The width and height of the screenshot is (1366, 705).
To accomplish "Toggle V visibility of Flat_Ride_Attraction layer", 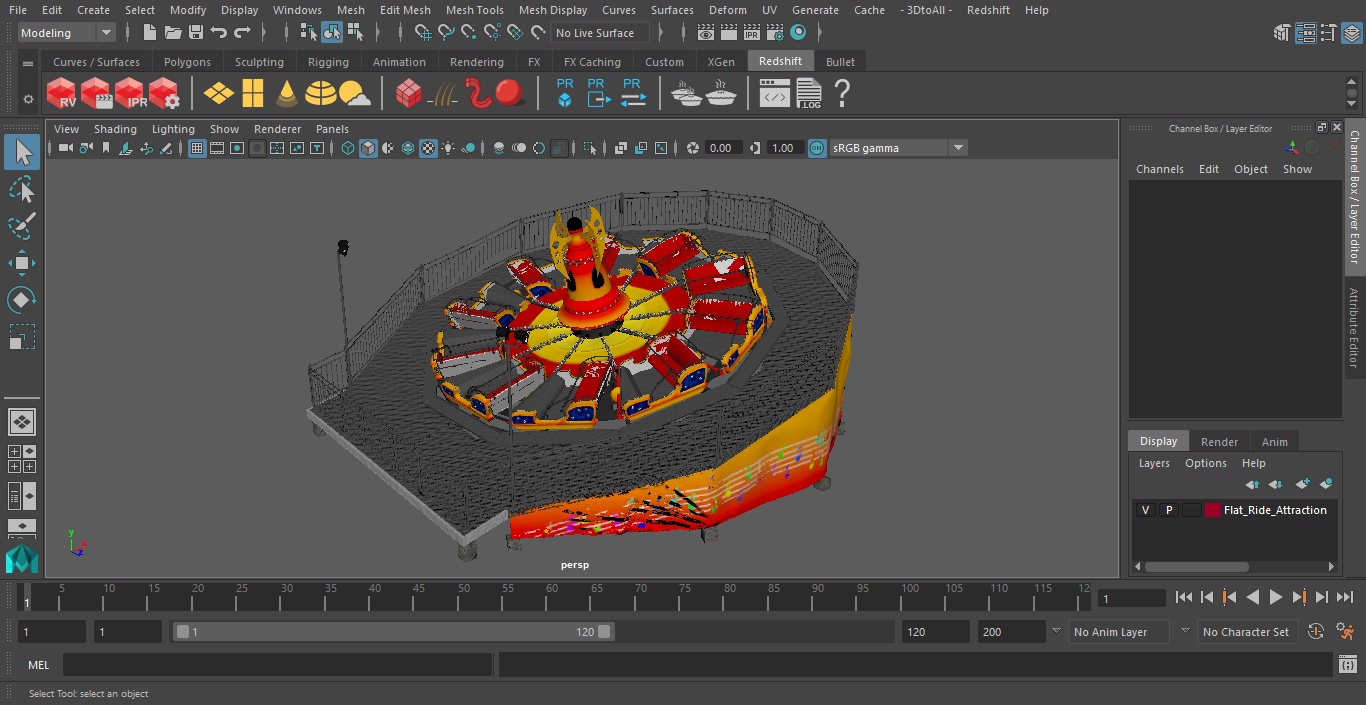I will pos(1145,510).
